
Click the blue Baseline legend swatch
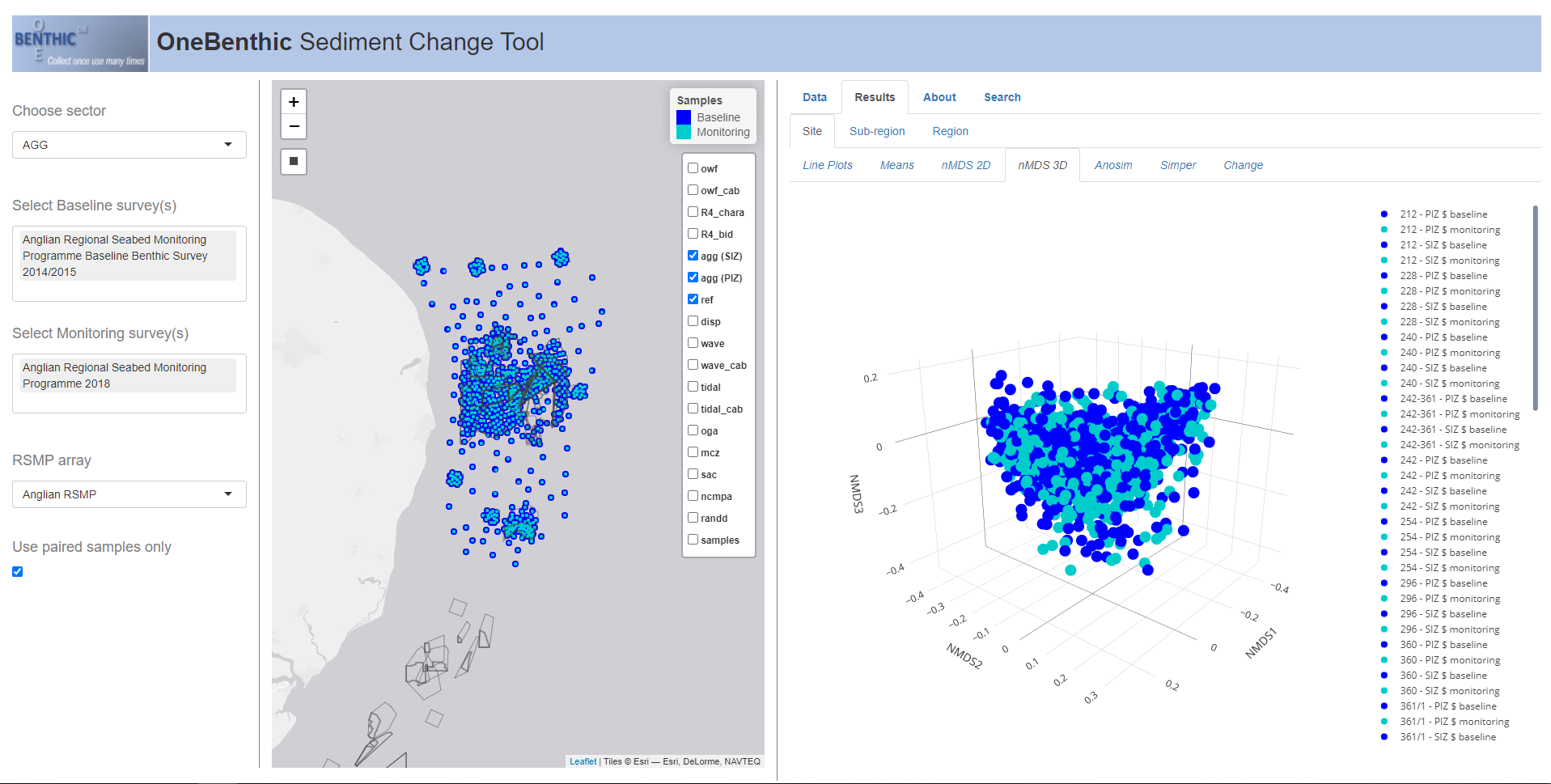point(684,117)
